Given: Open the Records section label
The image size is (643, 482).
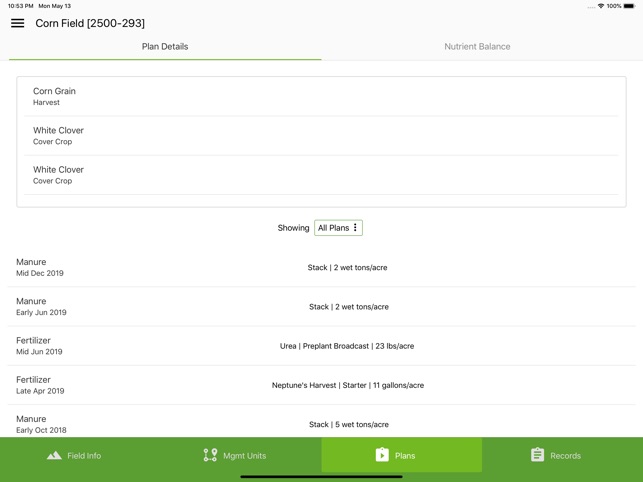Looking at the screenshot, I should (x=565, y=456).
